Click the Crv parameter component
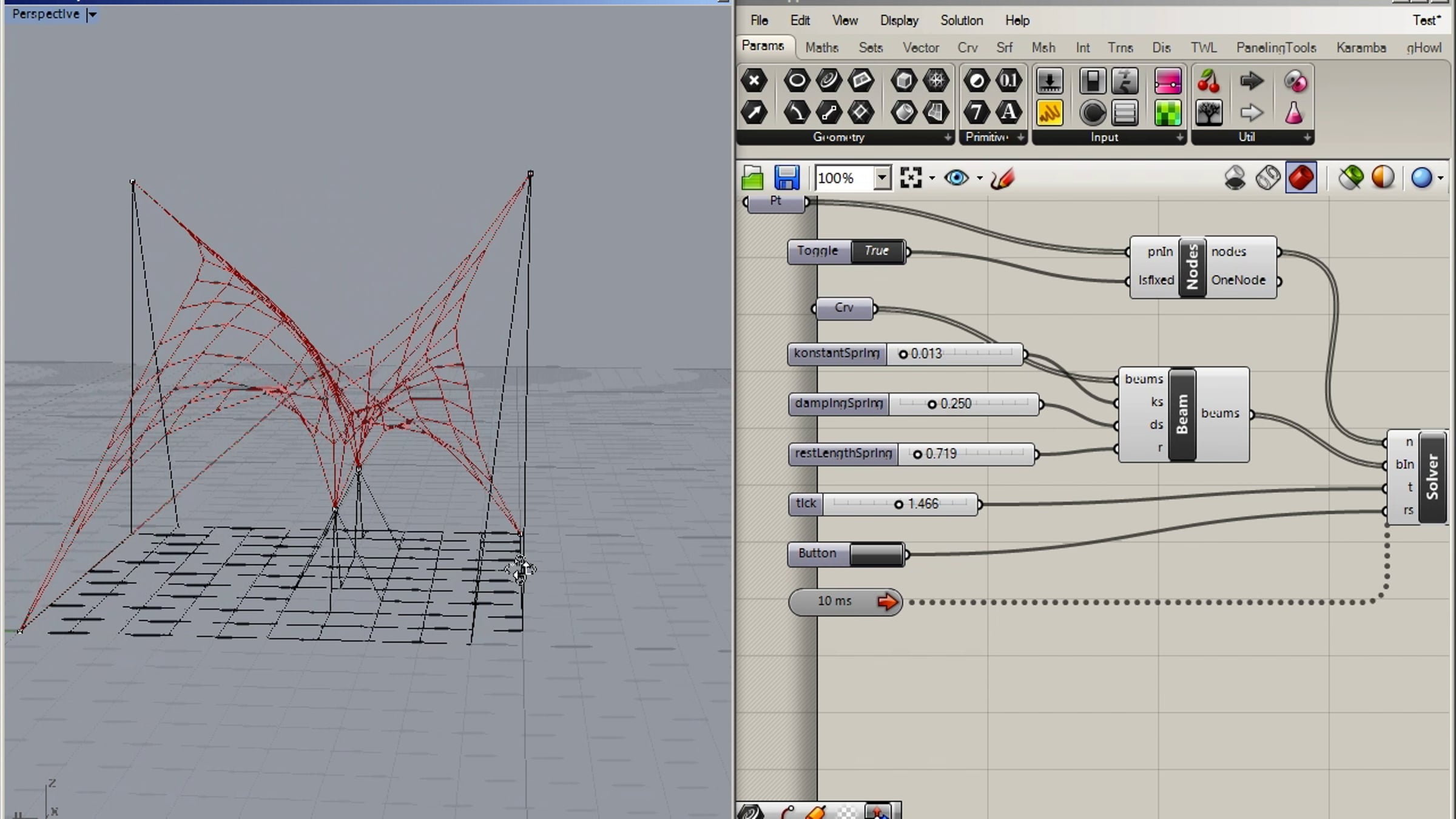Screen dimensions: 1456x819 [844, 308]
